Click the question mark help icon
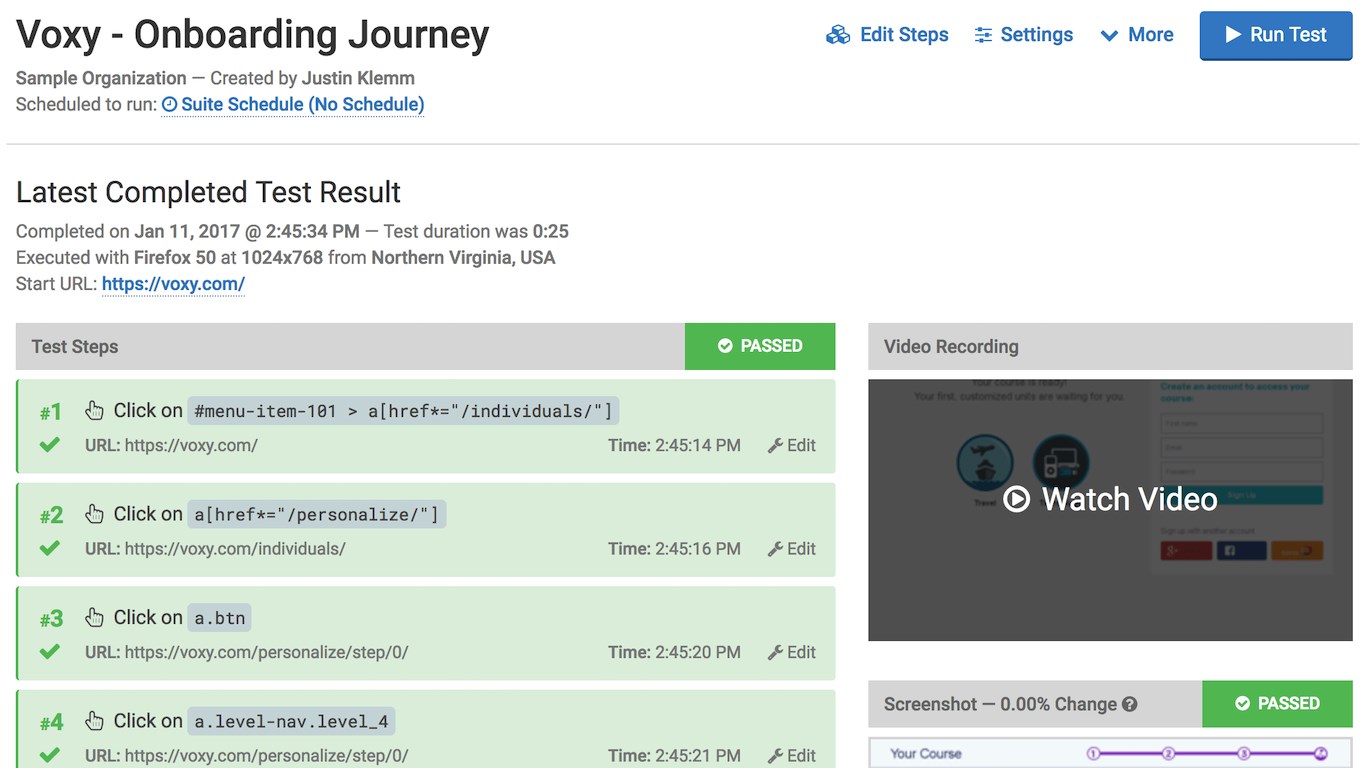This screenshot has height=768, width=1366. tap(1130, 704)
